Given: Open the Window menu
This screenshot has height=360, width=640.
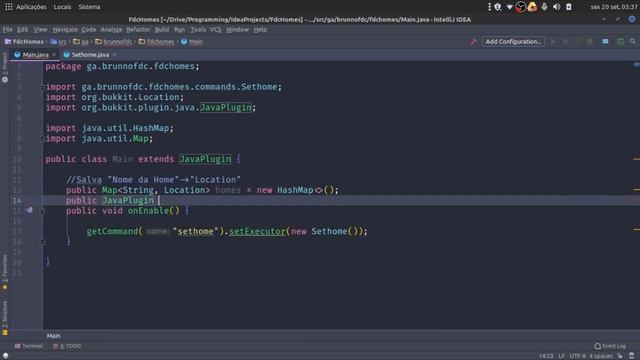Looking at the screenshot, I should tap(237, 29).
